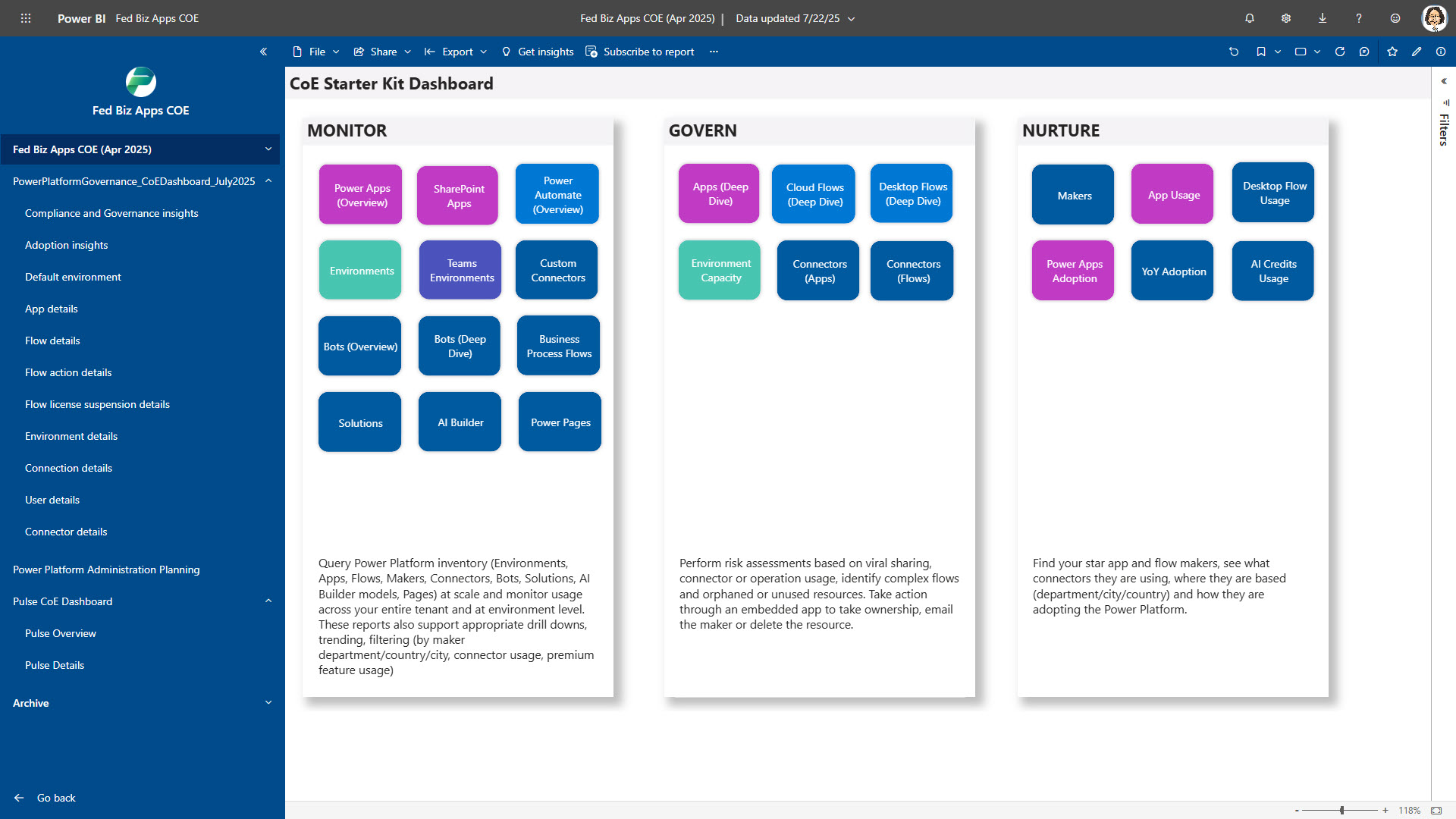This screenshot has width=1456, height=819.
Task: Open Flow license suspension details page
Action: click(x=97, y=404)
